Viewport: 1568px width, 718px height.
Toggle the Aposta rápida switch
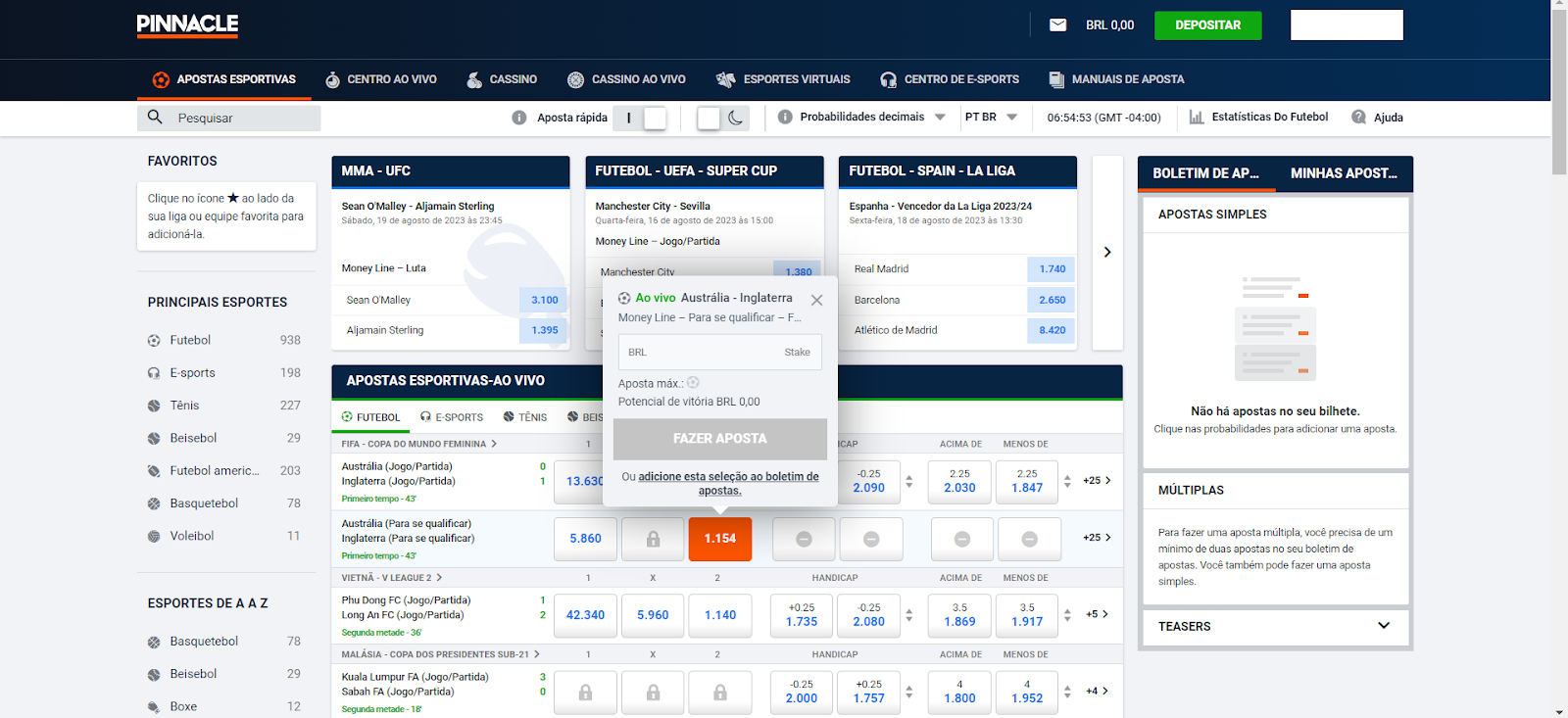(641, 118)
